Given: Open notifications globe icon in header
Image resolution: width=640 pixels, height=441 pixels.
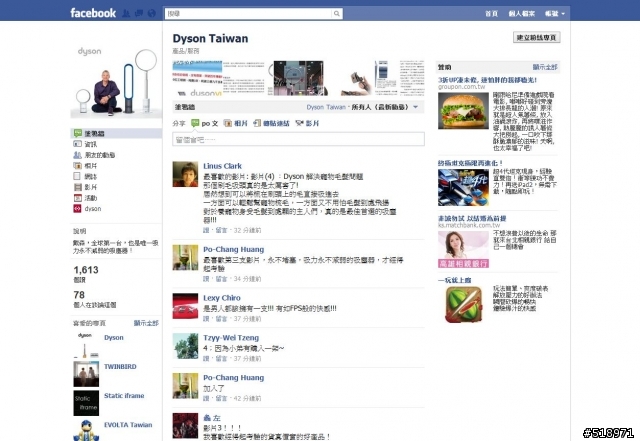Looking at the screenshot, I should [x=152, y=13].
